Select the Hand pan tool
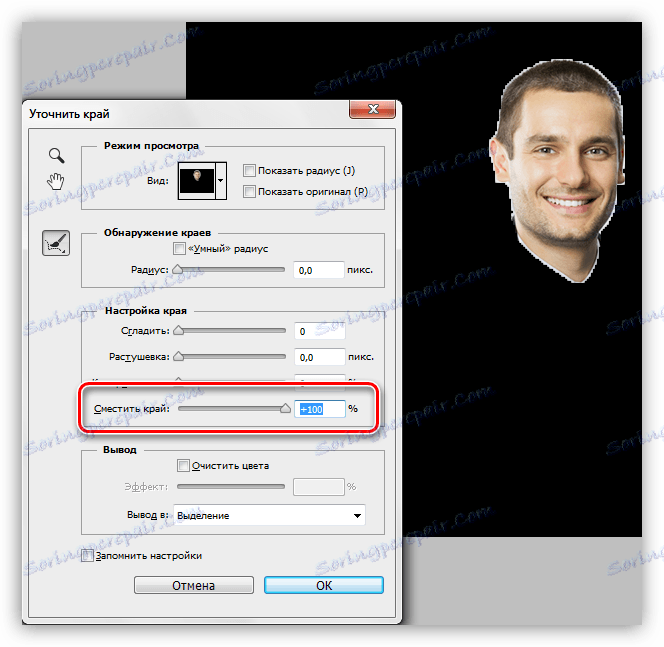 click(55, 181)
